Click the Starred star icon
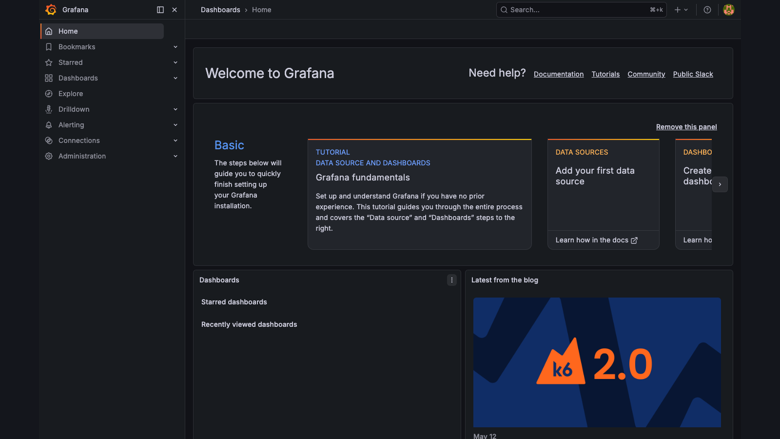The image size is (780, 439). click(49, 63)
